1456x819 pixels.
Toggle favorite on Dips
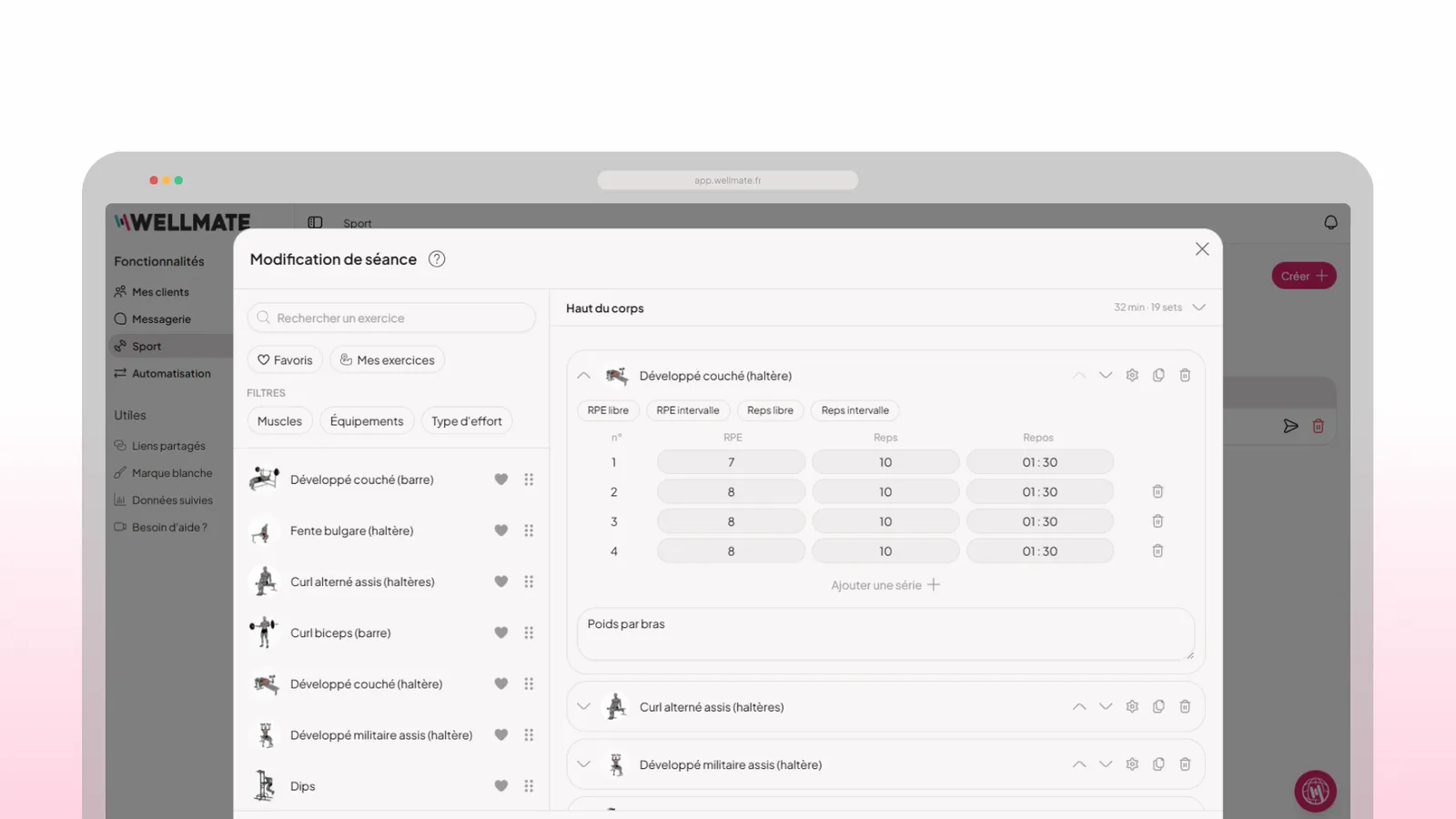point(501,786)
